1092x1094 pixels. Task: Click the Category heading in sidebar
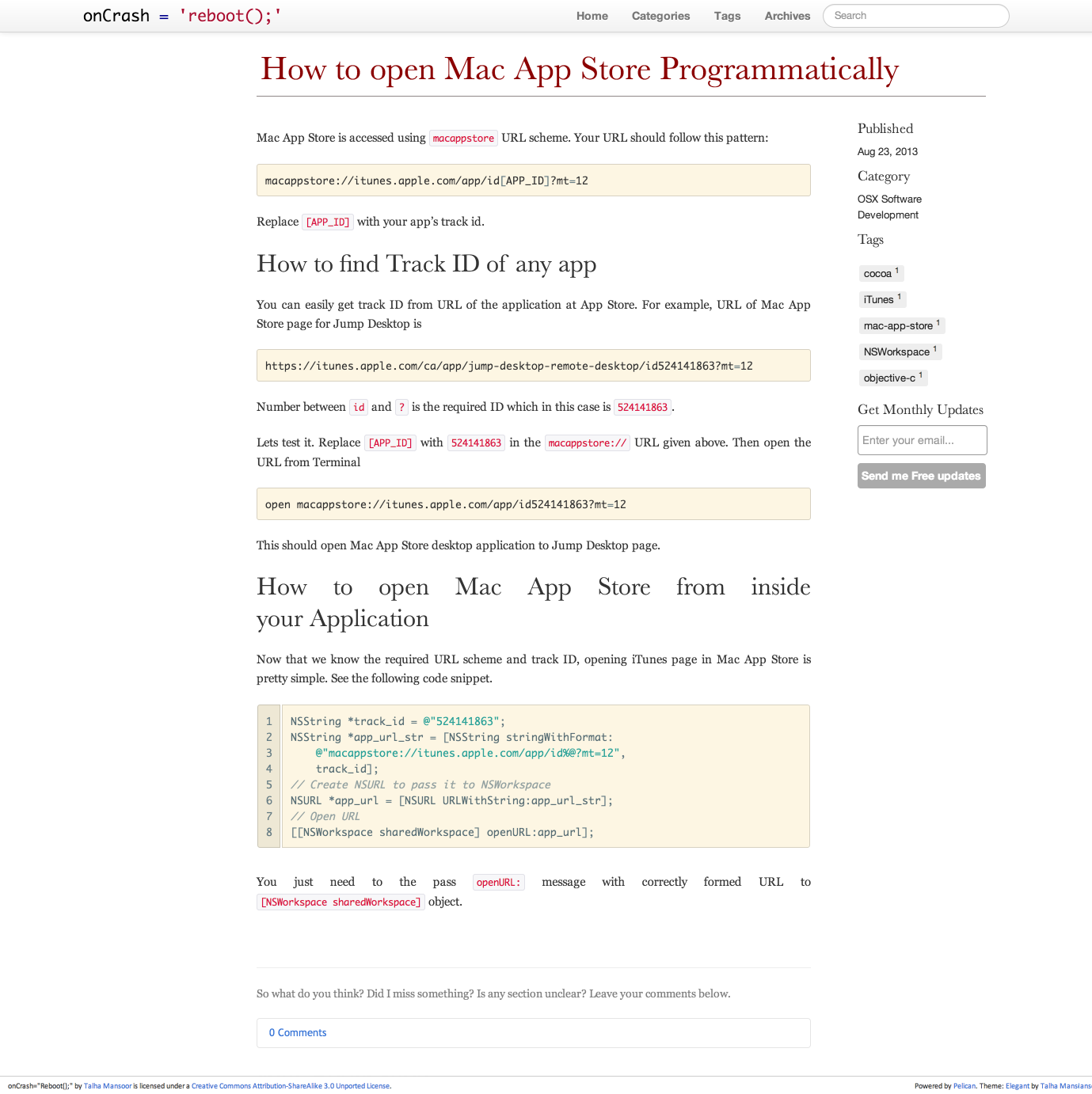(x=884, y=177)
